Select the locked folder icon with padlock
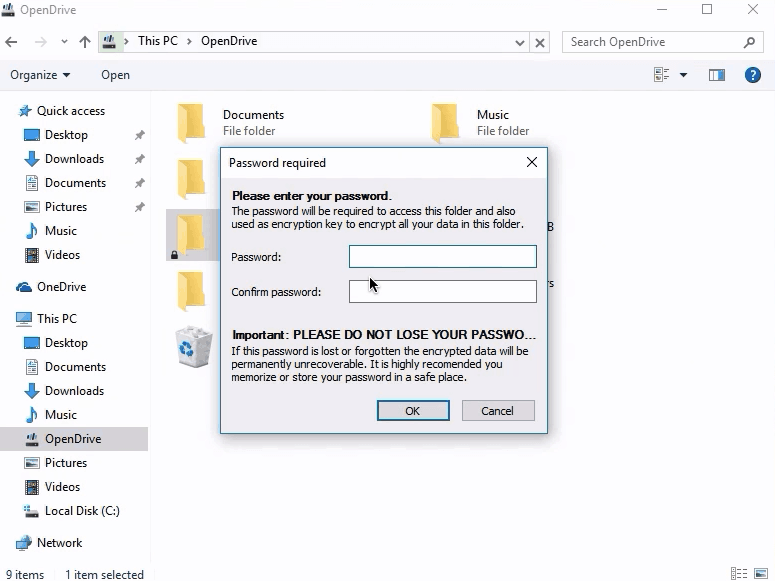The image size is (775, 581). point(191,235)
